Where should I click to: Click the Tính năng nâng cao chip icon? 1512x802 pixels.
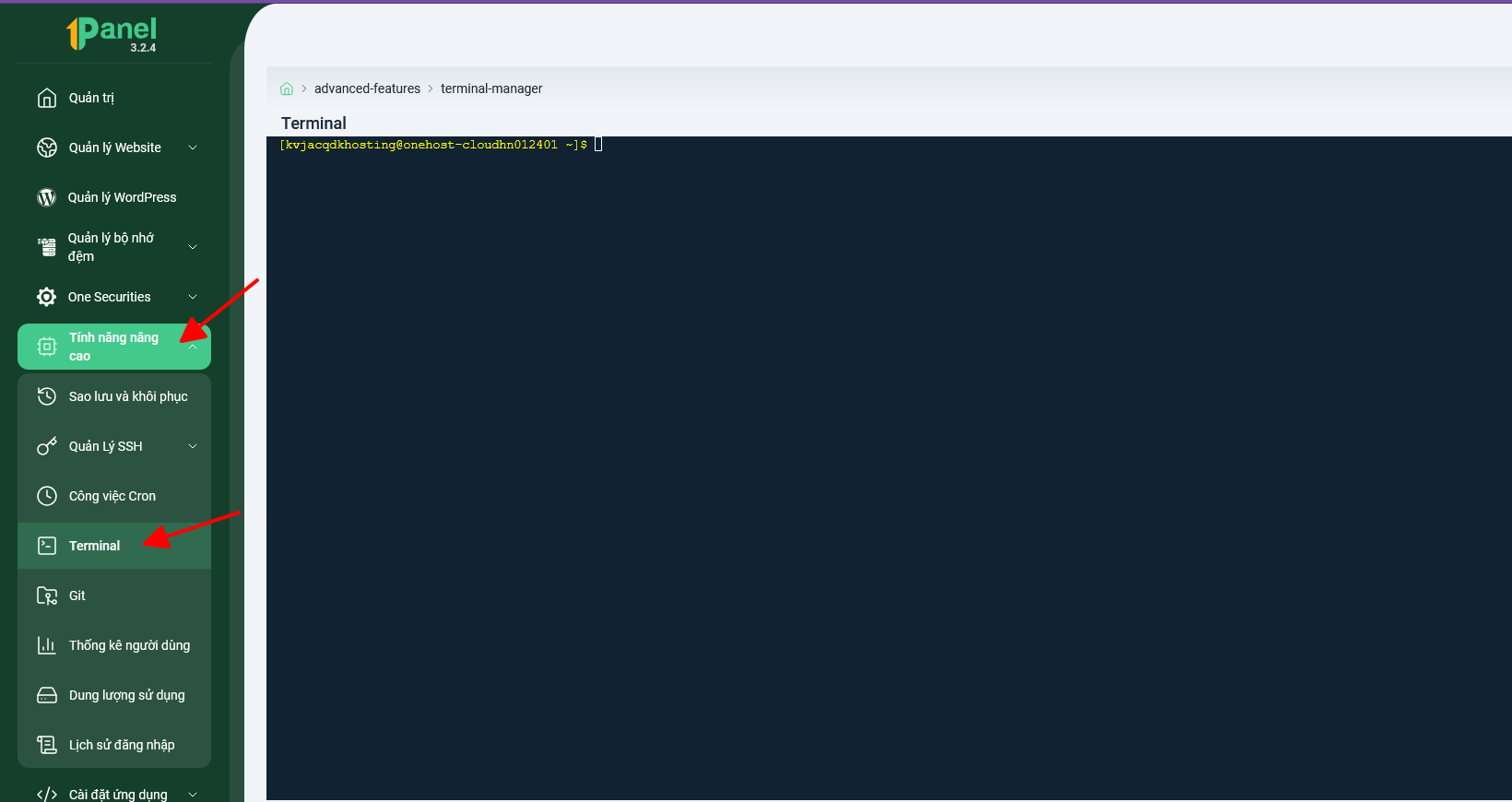[47, 347]
